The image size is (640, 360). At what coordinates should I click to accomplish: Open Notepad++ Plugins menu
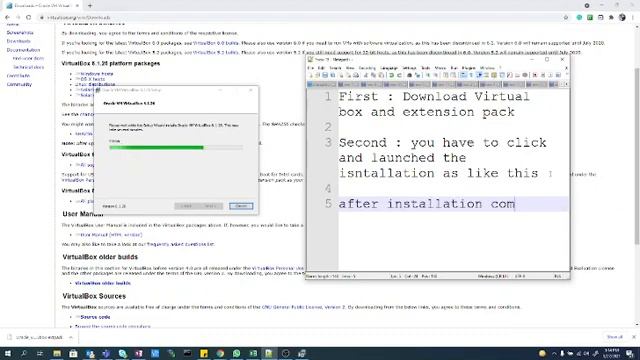469,68
